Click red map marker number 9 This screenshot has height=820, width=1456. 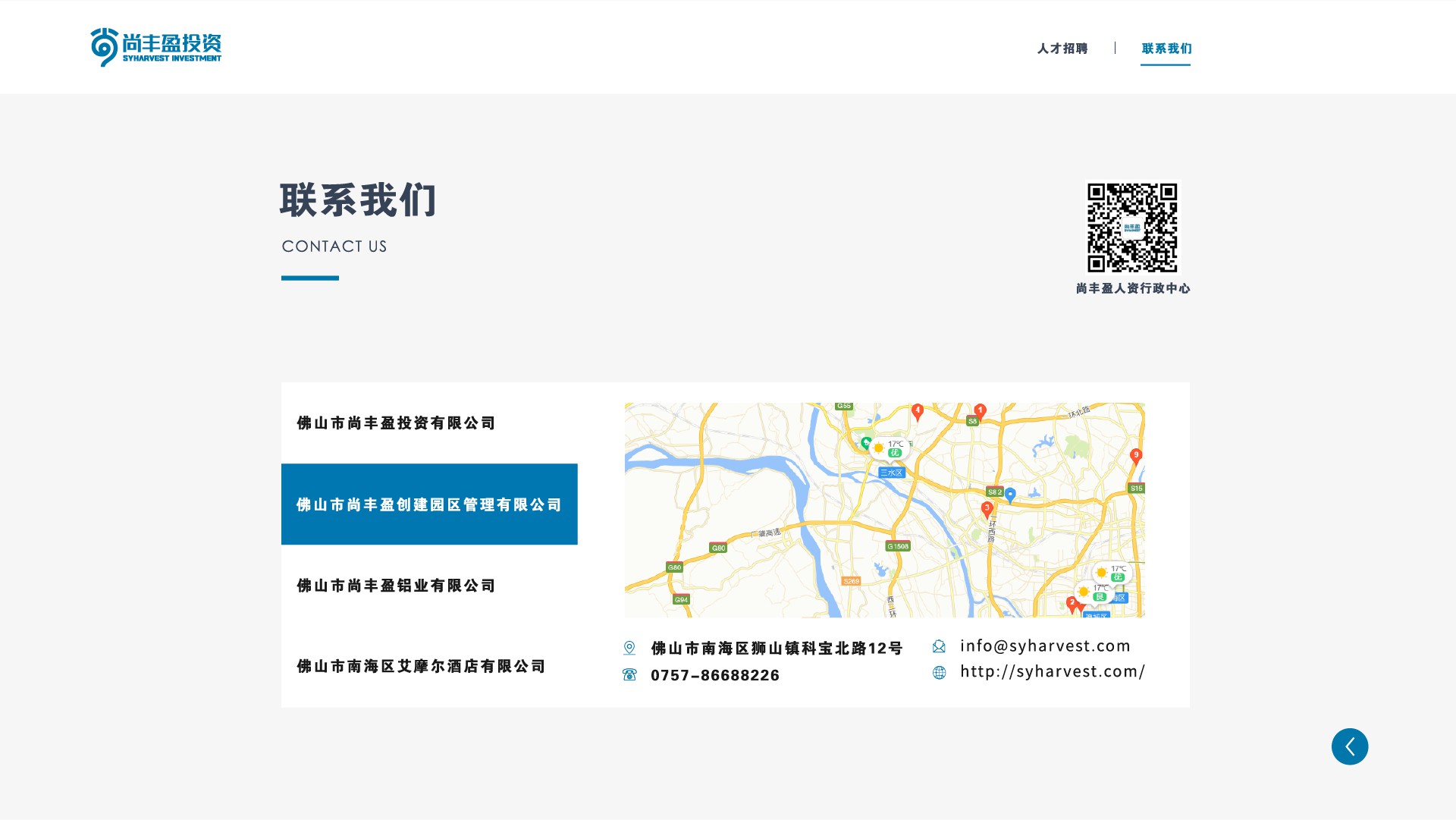(1135, 456)
